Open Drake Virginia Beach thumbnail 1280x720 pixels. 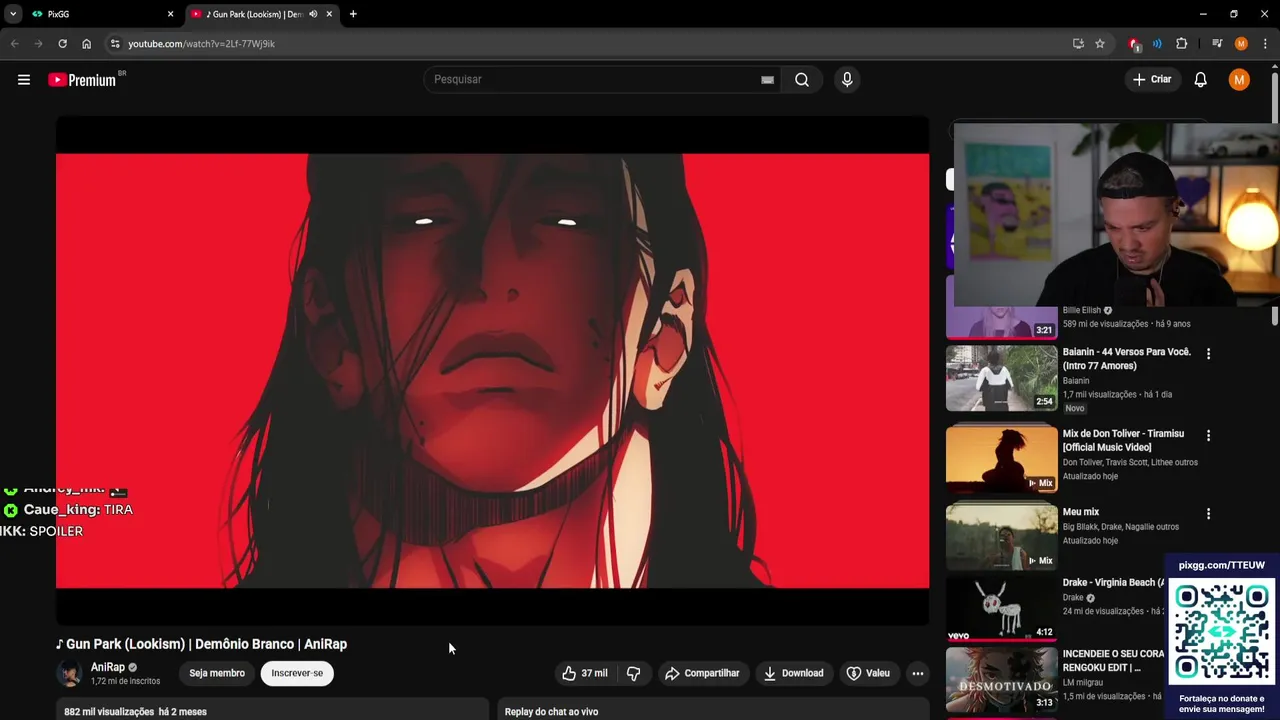(x=1002, y=608)
